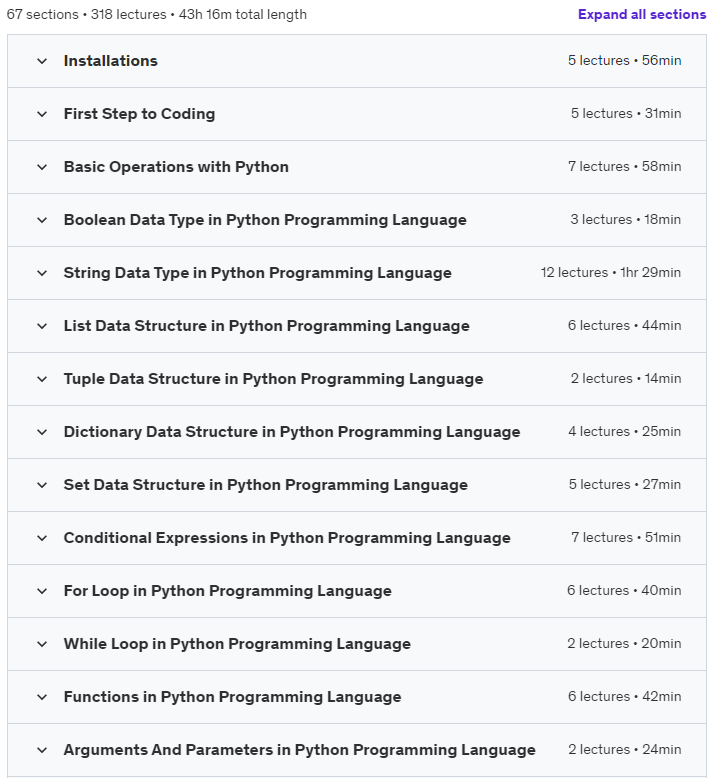The image size is (713, 778).
Task: Expand the Boolean Data Type section chevron
Action: pos(42,220)
